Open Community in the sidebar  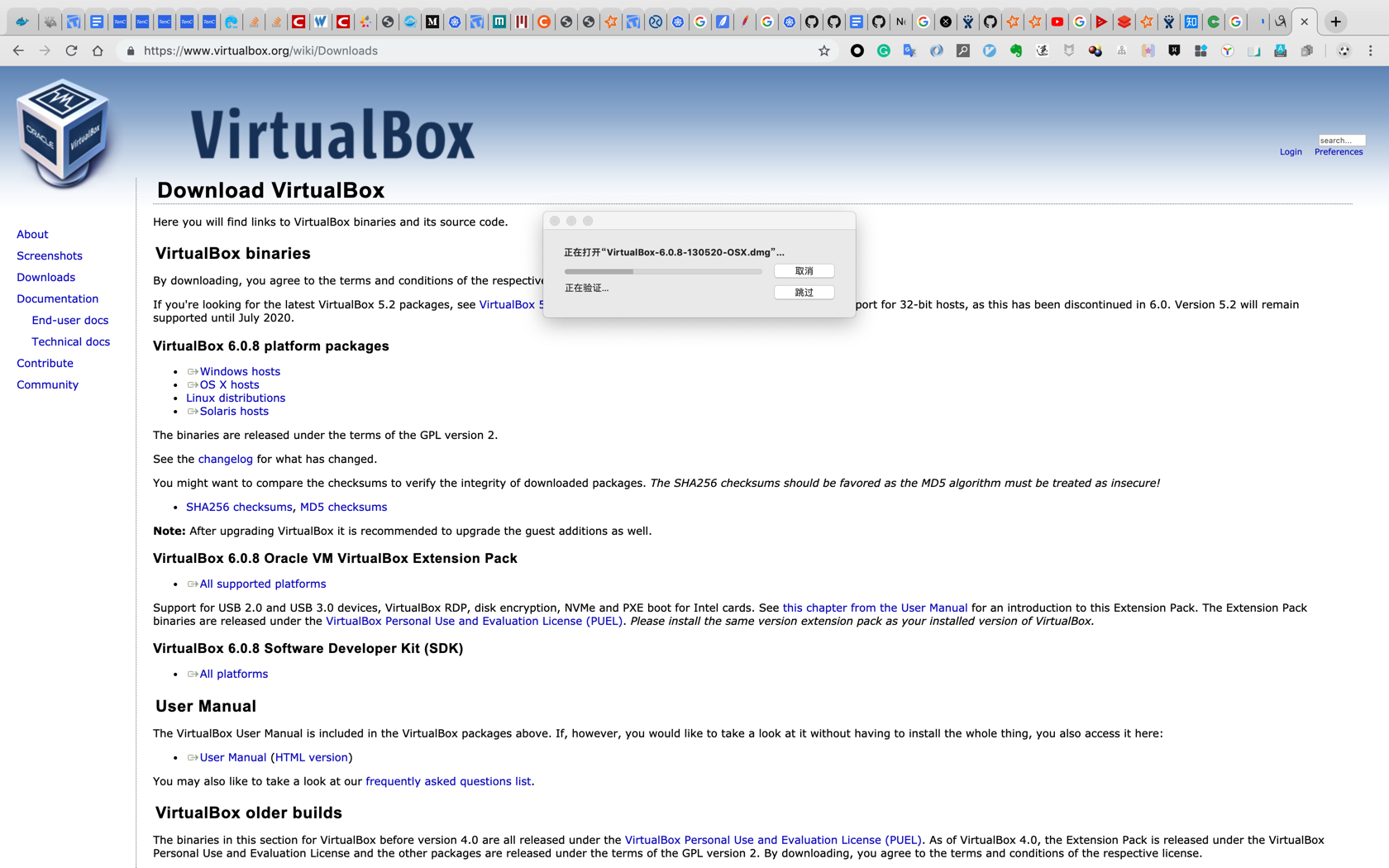[47, 385]
